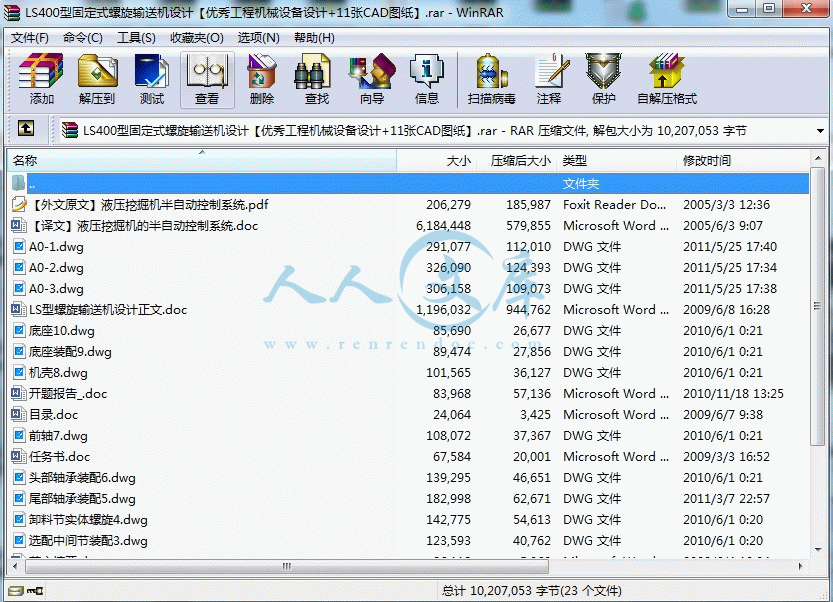Open the 注释 (Comment) tool

[x=549, y=79]
